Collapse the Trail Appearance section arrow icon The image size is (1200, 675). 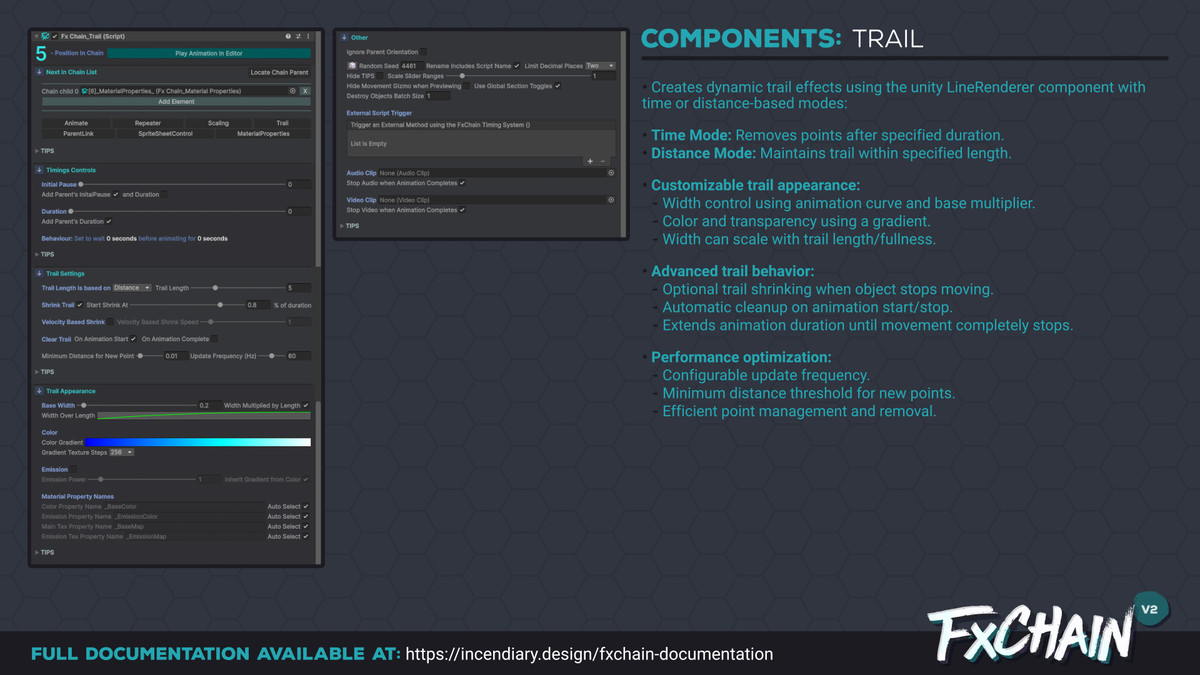point(40,391)
